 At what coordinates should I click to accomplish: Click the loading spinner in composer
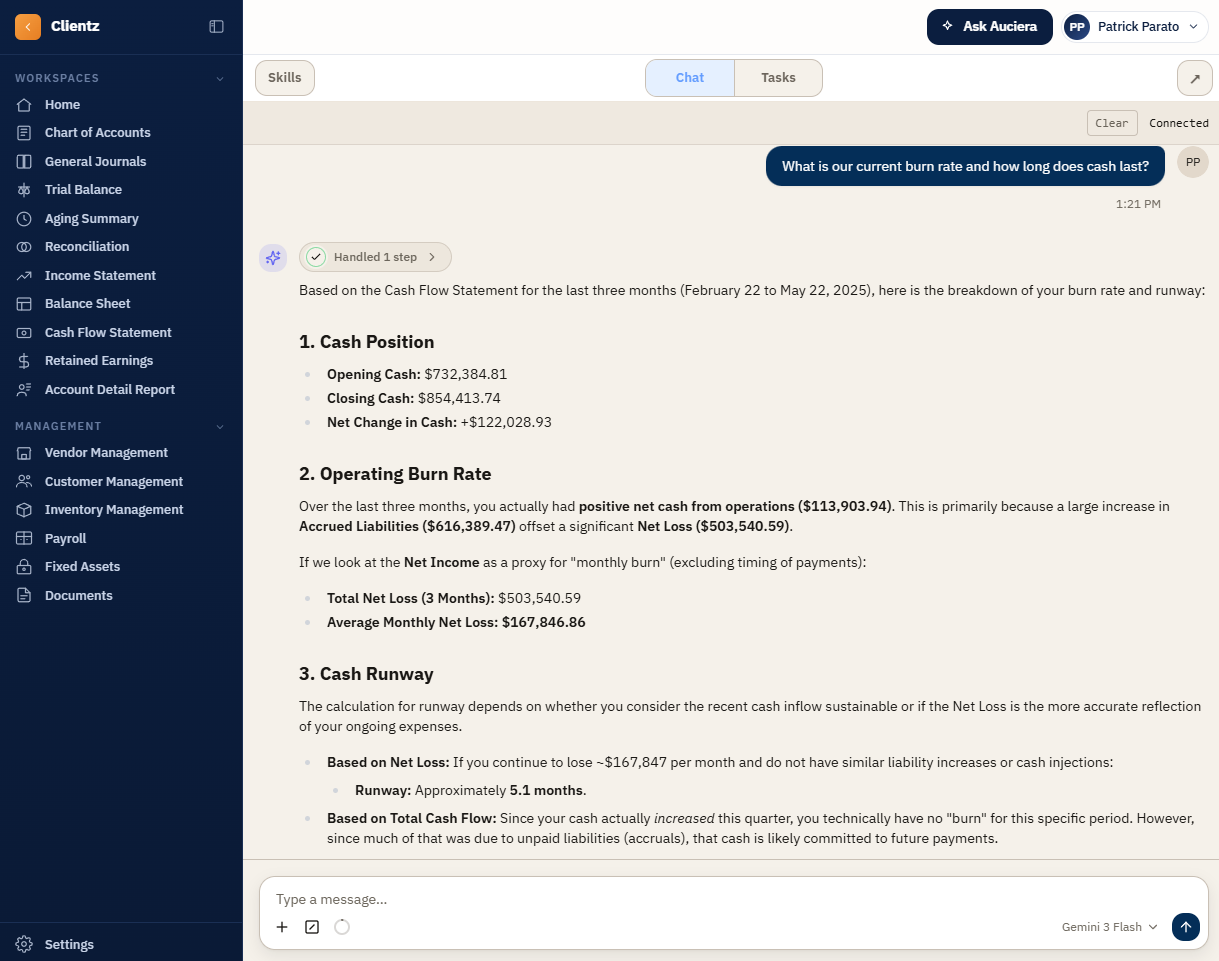342,927
